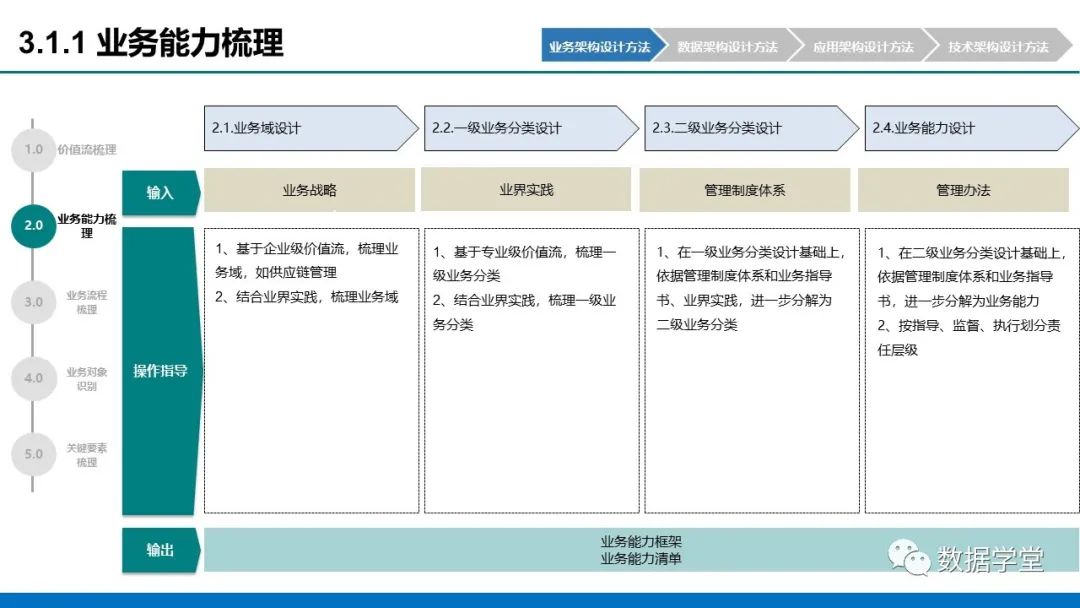1080x608 pixels.
Task: Toggle the 输入 row label
Action: [x=160, y=190]
